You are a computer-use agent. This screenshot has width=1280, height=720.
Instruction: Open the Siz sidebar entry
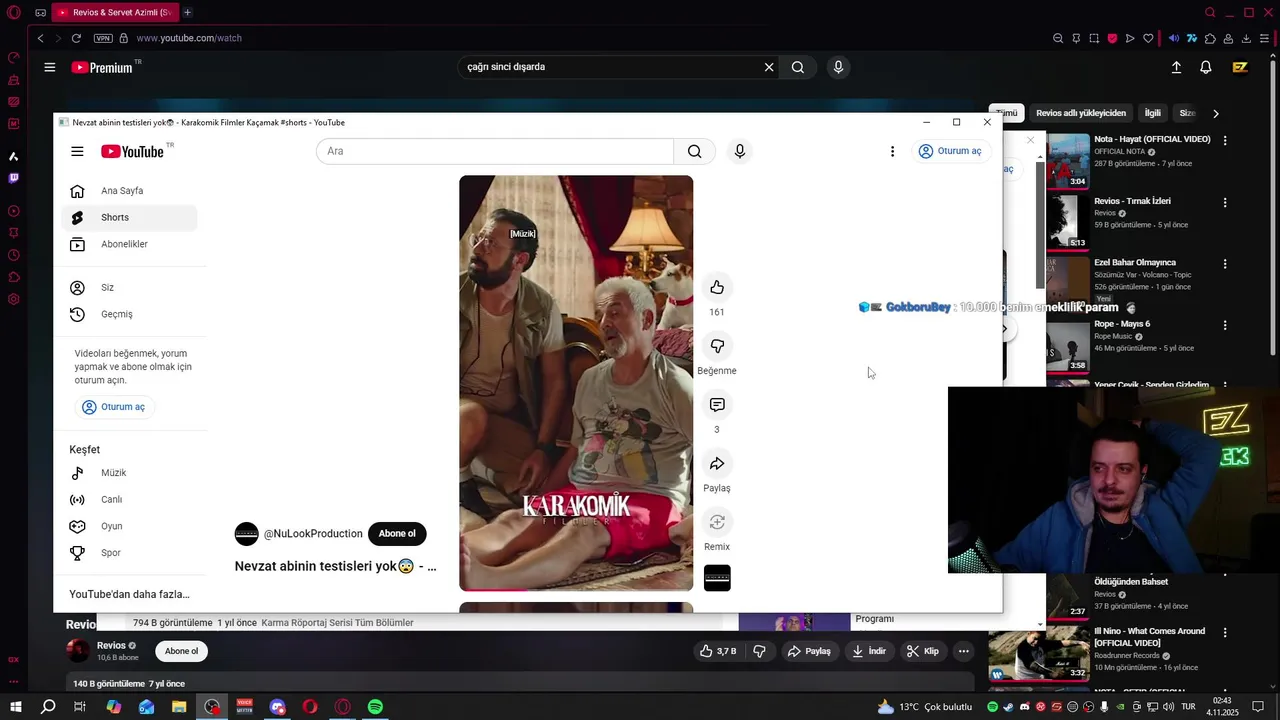[x=130, y=288]
